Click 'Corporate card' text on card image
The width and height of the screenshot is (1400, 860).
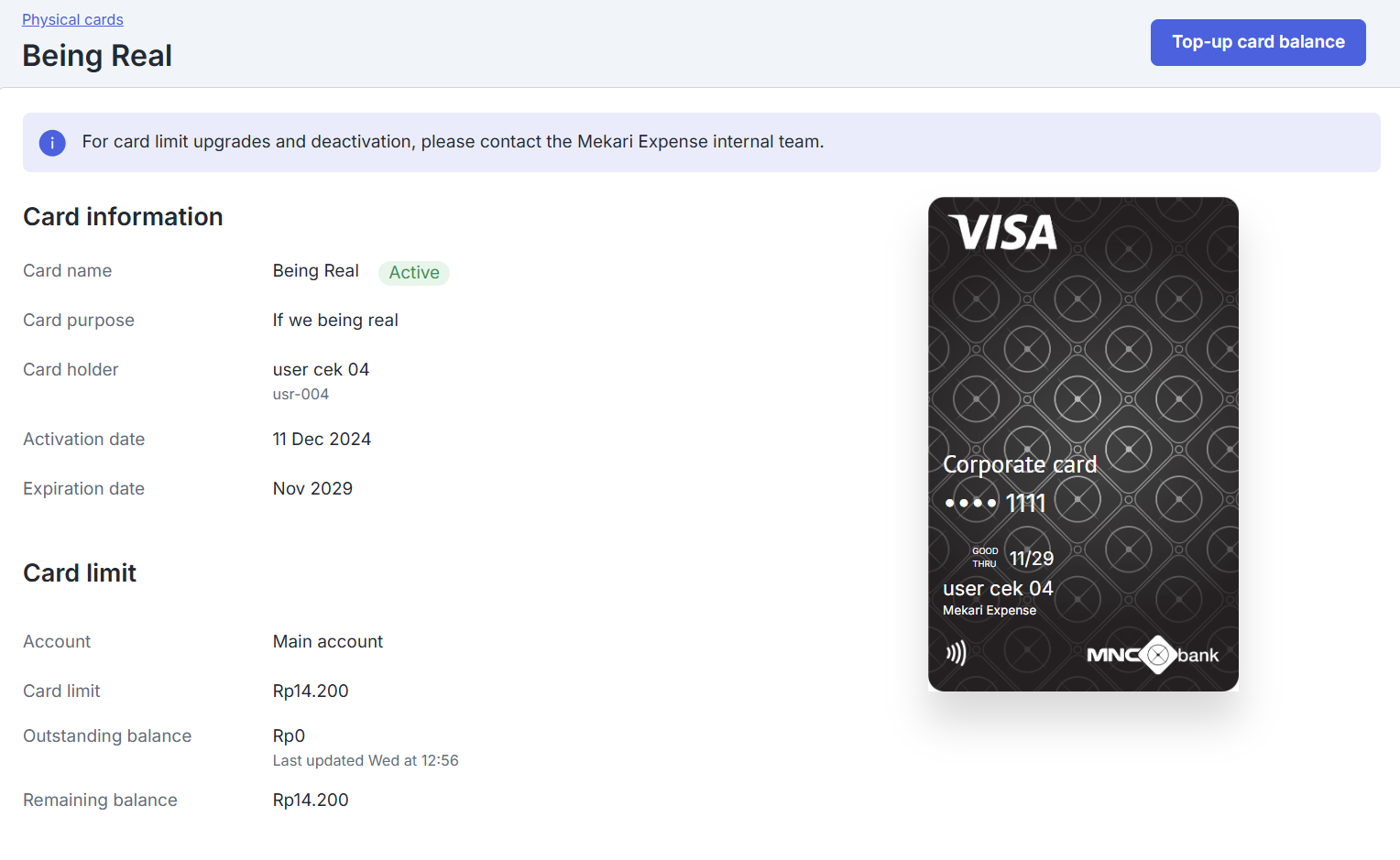(1020, 465)
